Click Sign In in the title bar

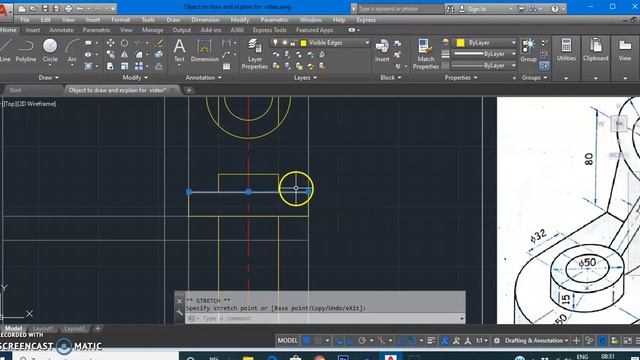[x=477, y=9]
